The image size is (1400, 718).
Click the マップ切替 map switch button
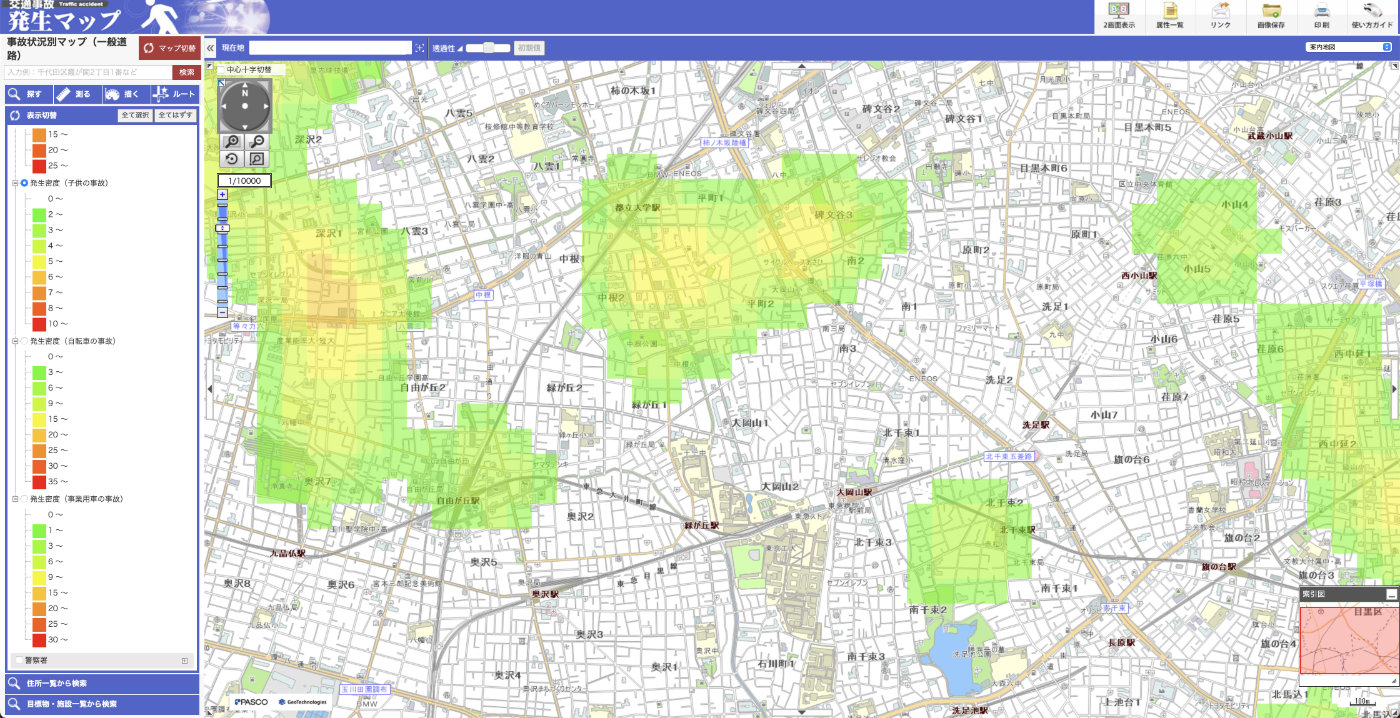(x=168, y=48)
